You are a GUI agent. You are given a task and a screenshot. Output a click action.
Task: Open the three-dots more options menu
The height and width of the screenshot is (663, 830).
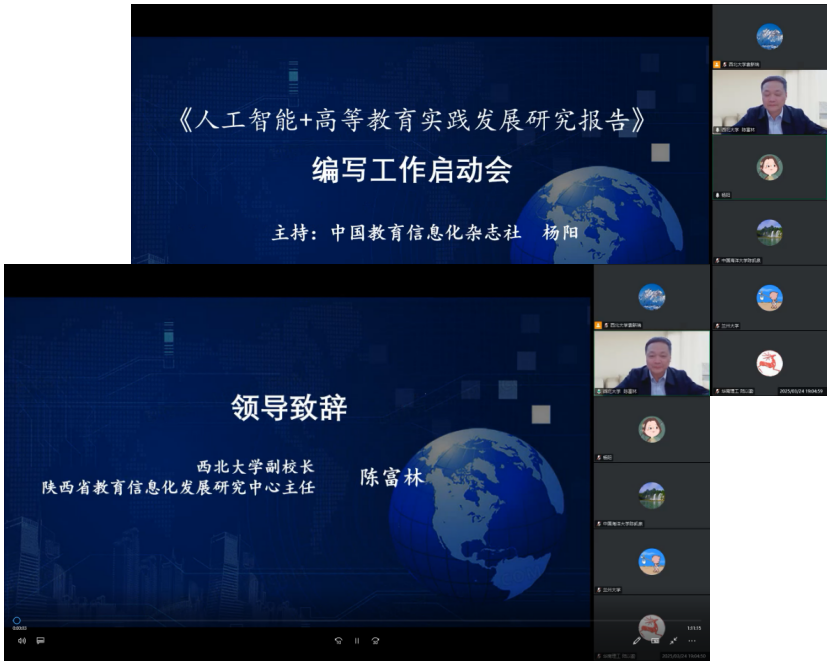coord(692,640)
